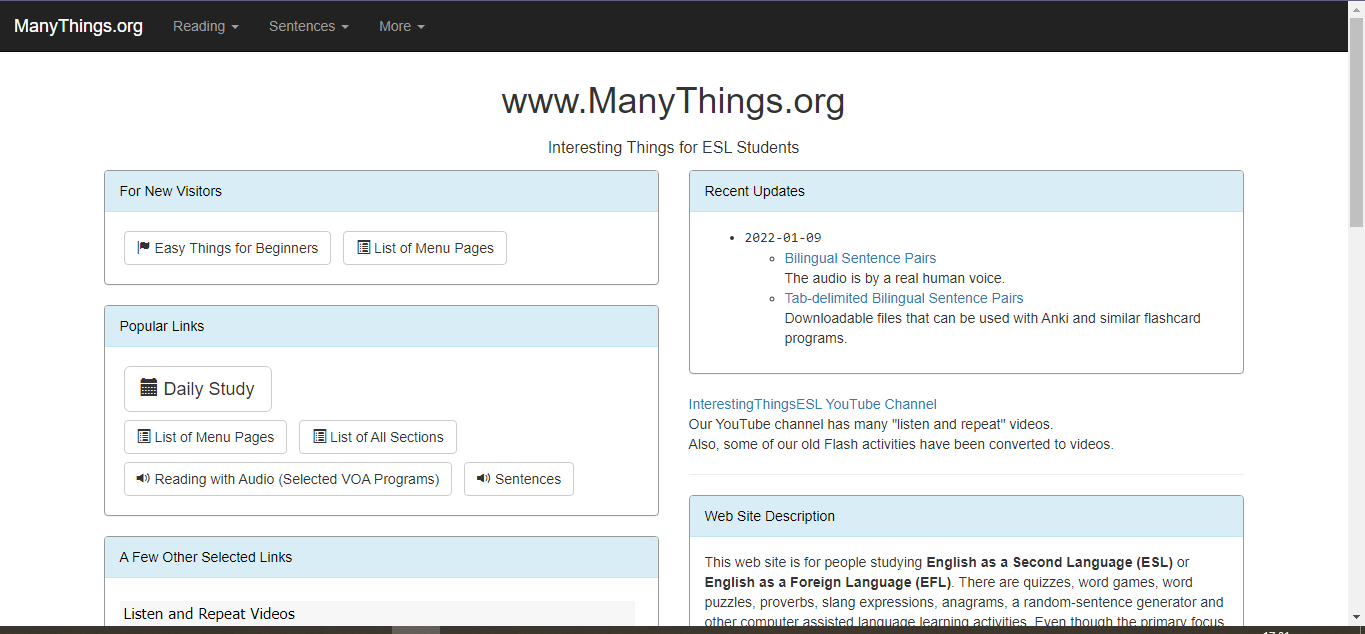
Task: Open the ManyThings.org brand link
Action: pos(78,26)
